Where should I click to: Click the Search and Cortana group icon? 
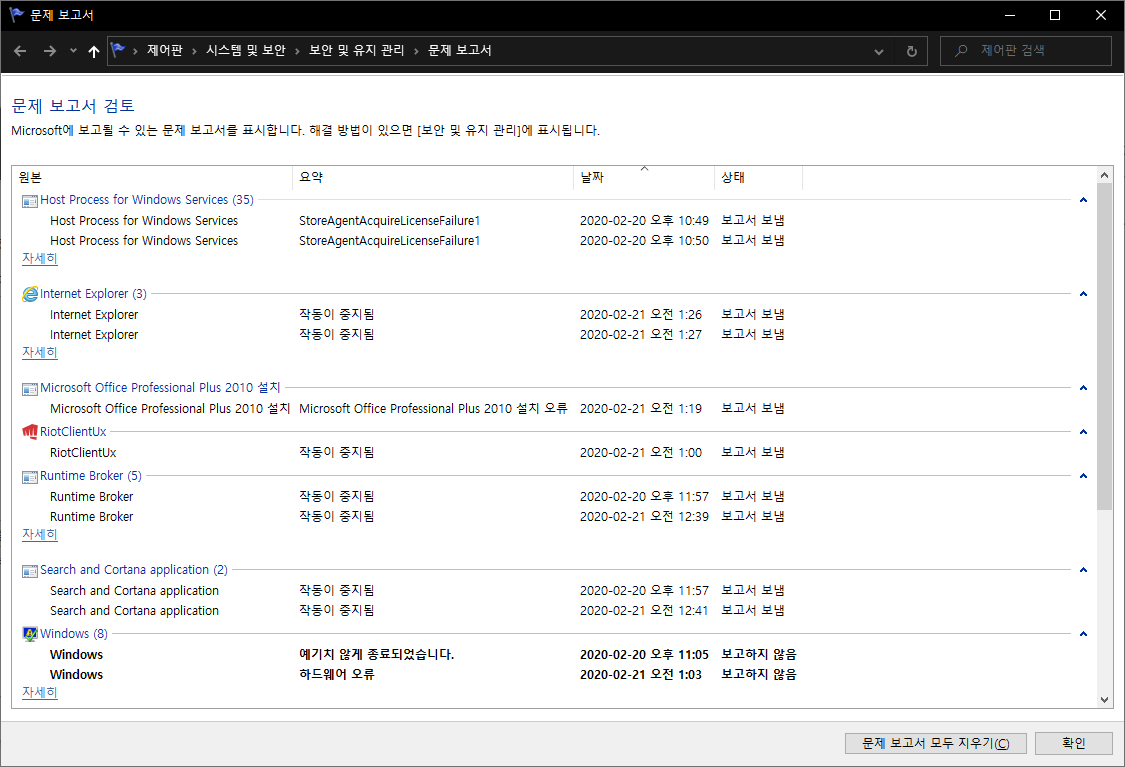tap(29, 571)
